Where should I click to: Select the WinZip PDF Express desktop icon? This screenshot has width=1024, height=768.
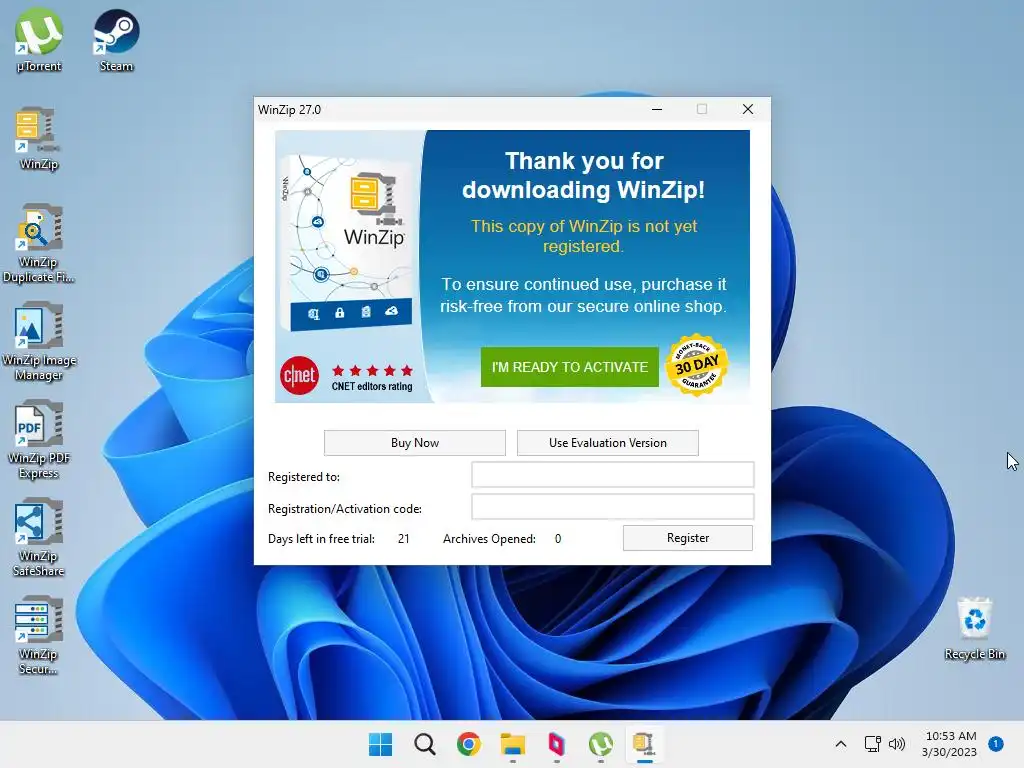point(39,439)
